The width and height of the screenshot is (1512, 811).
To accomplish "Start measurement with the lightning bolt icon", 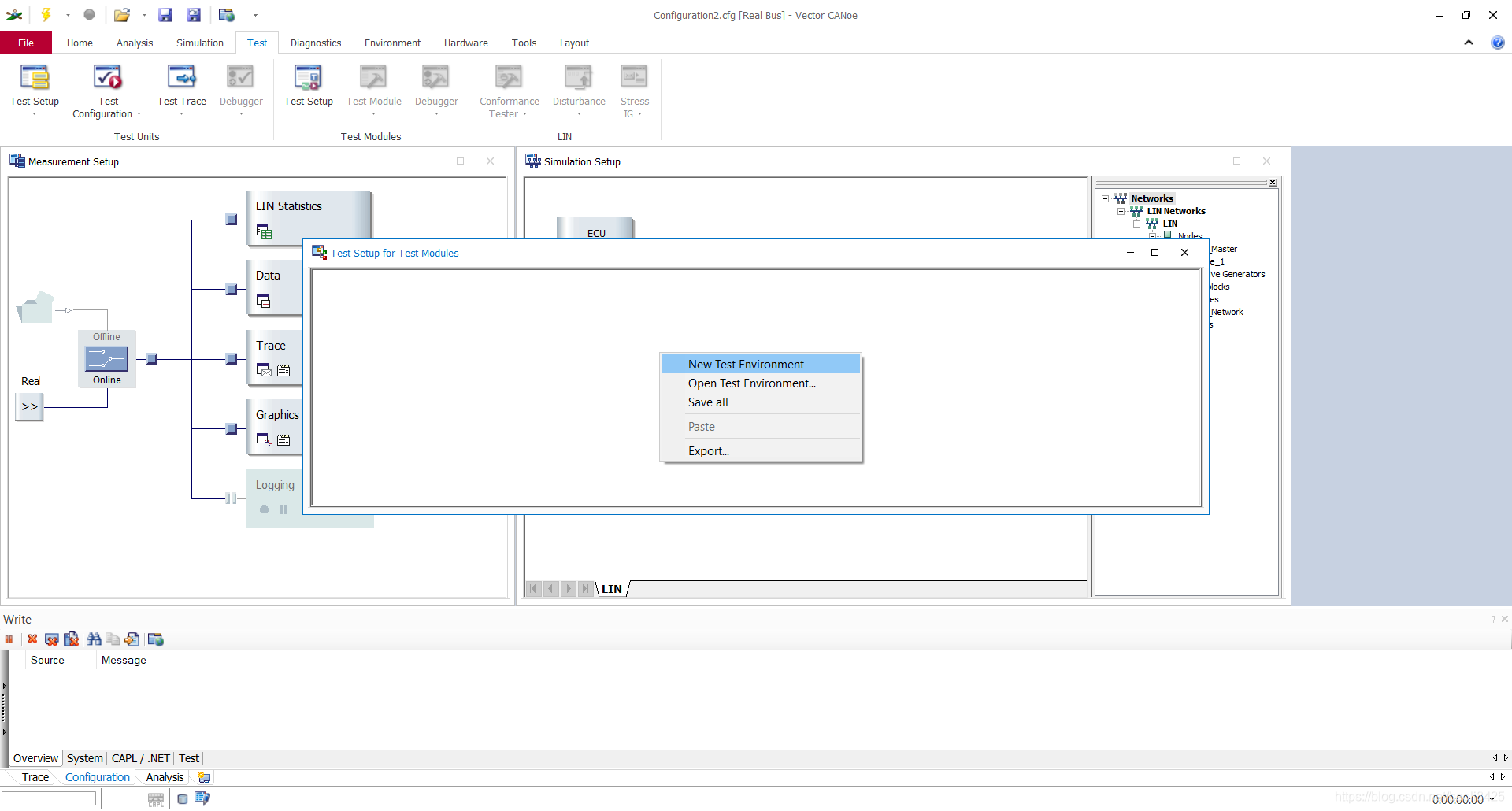I will 46,14.
